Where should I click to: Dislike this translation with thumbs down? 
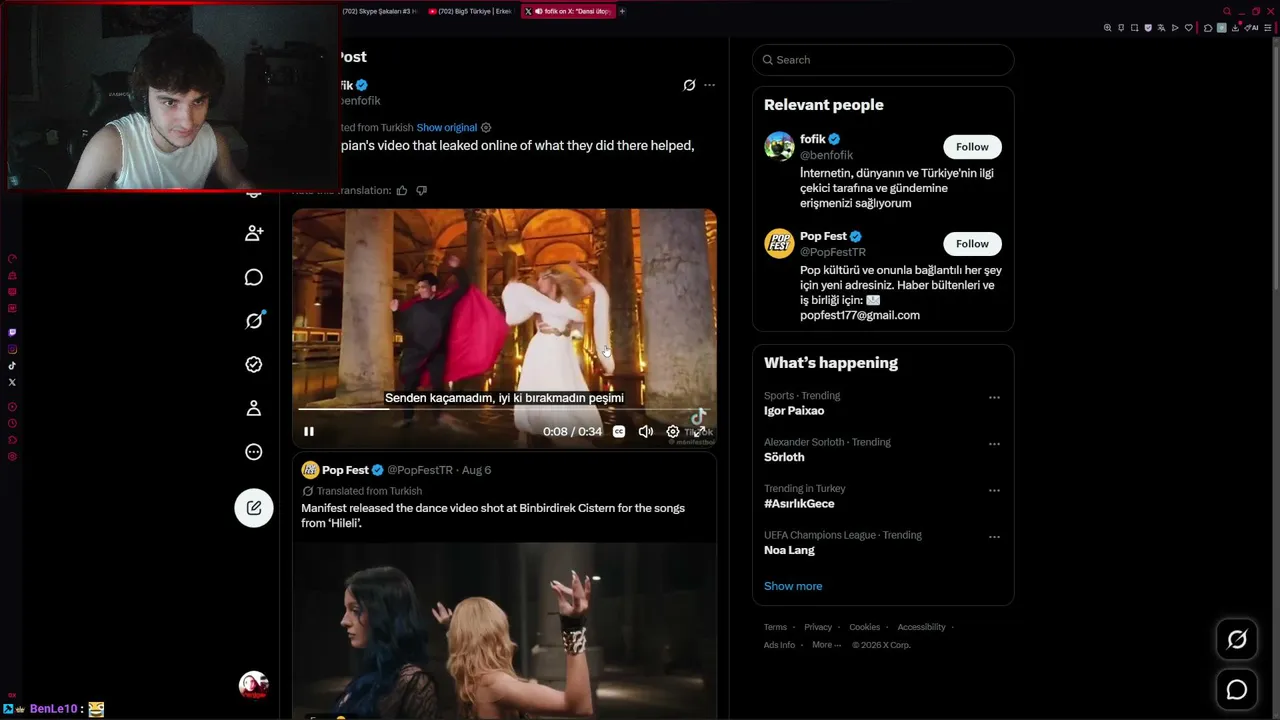pos(421,190)
